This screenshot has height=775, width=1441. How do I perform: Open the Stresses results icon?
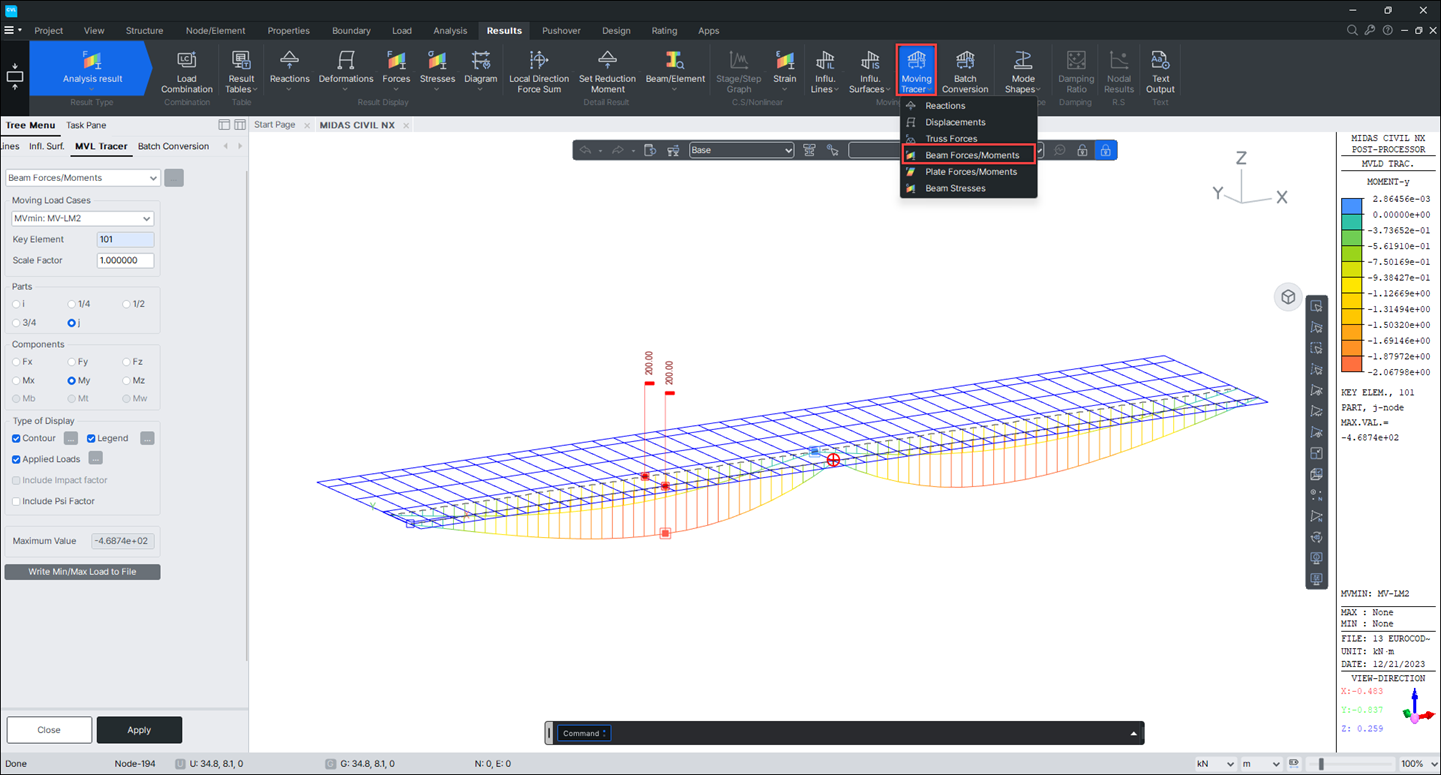point(437,70)
